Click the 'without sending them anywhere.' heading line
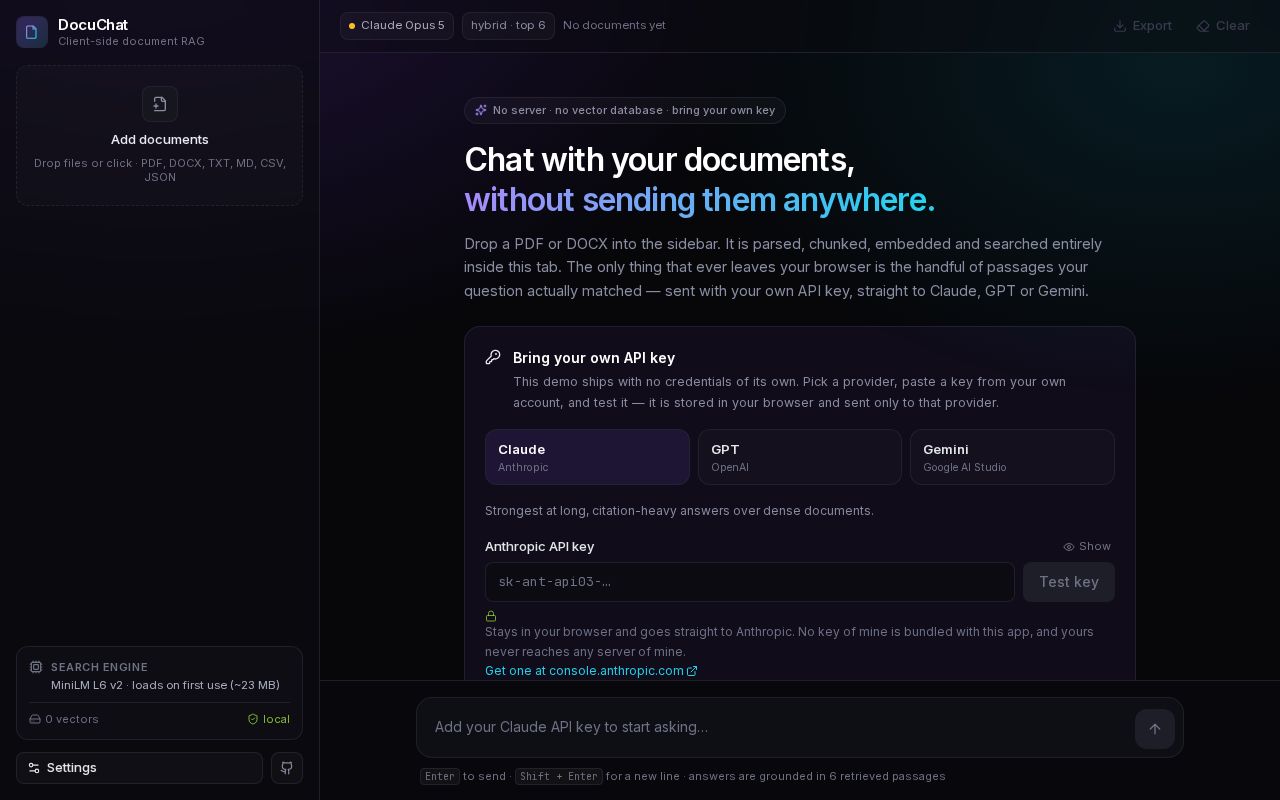This screenshot has height=800, width=1280. pyautogui.click(x=699, y=200)
